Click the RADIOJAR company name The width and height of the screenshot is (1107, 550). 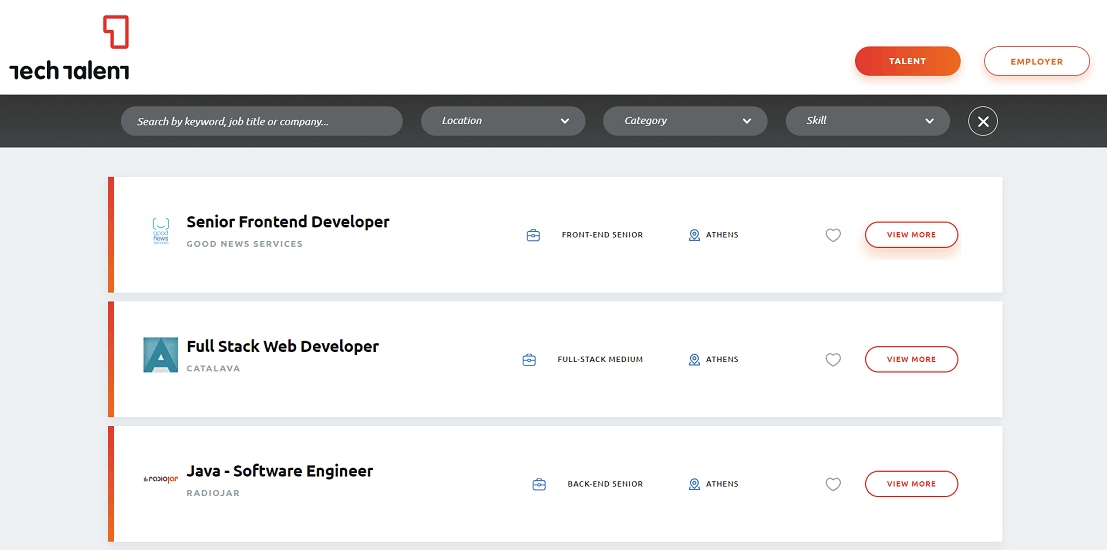(x=213, y=494)
